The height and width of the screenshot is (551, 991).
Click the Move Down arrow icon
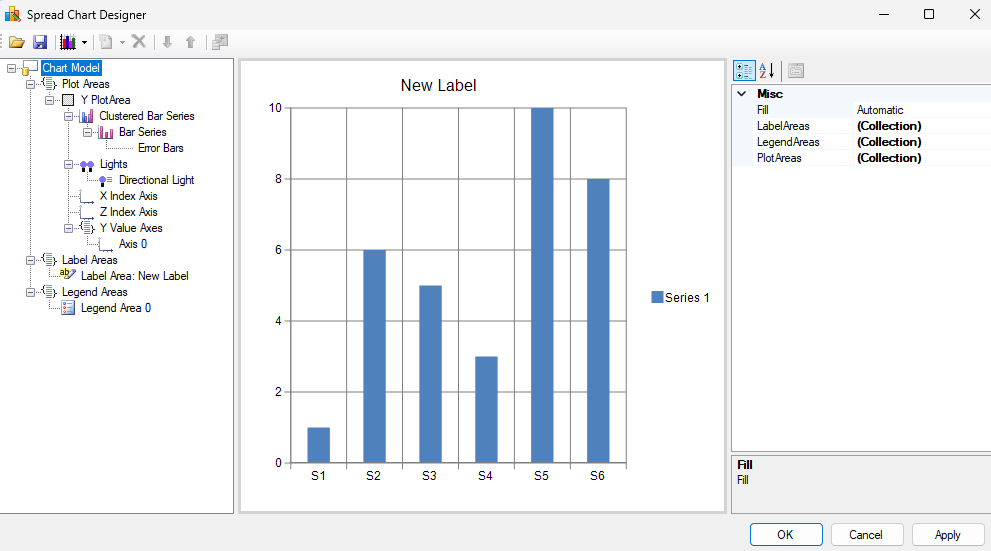pyautogui.click(x=167, y=42)
